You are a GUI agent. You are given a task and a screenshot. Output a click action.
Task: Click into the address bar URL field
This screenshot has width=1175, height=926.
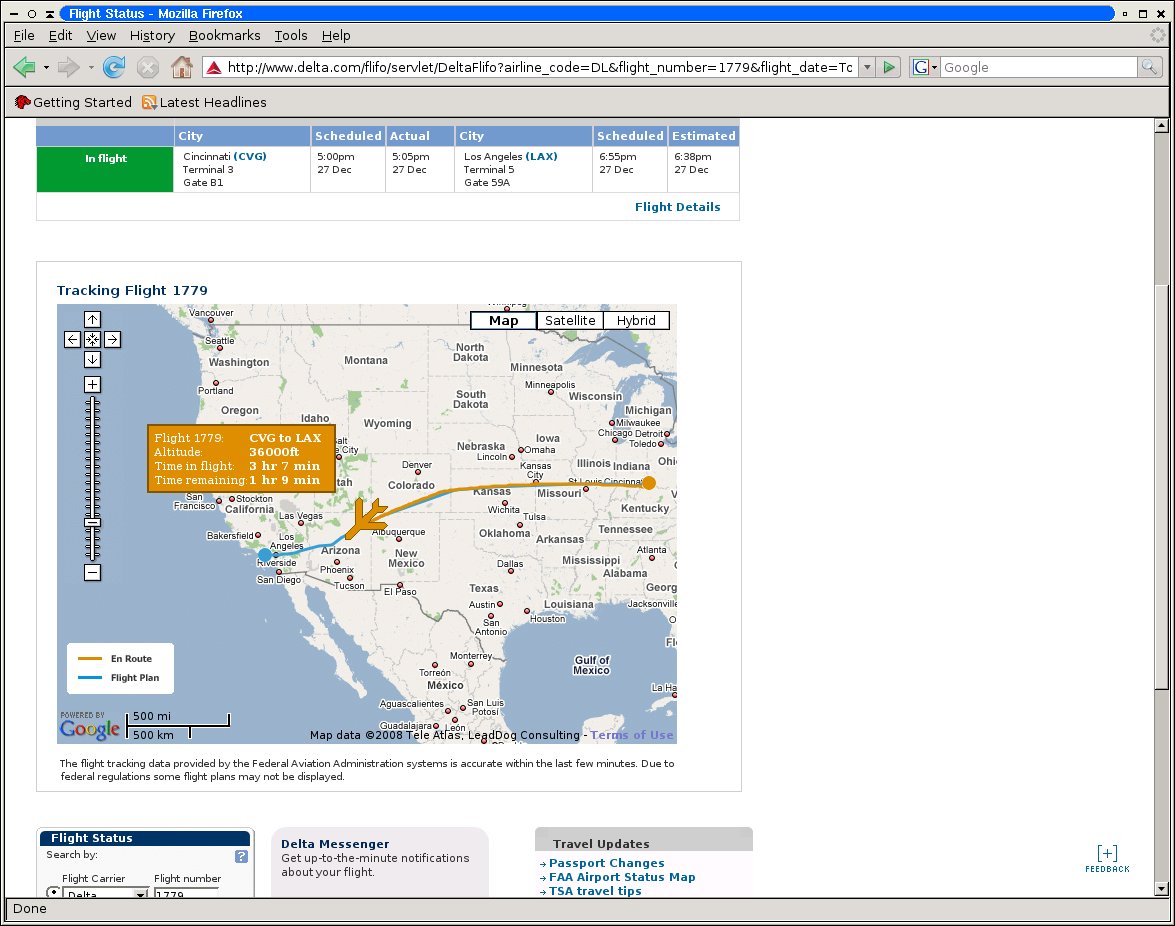[x=540, y=67]
